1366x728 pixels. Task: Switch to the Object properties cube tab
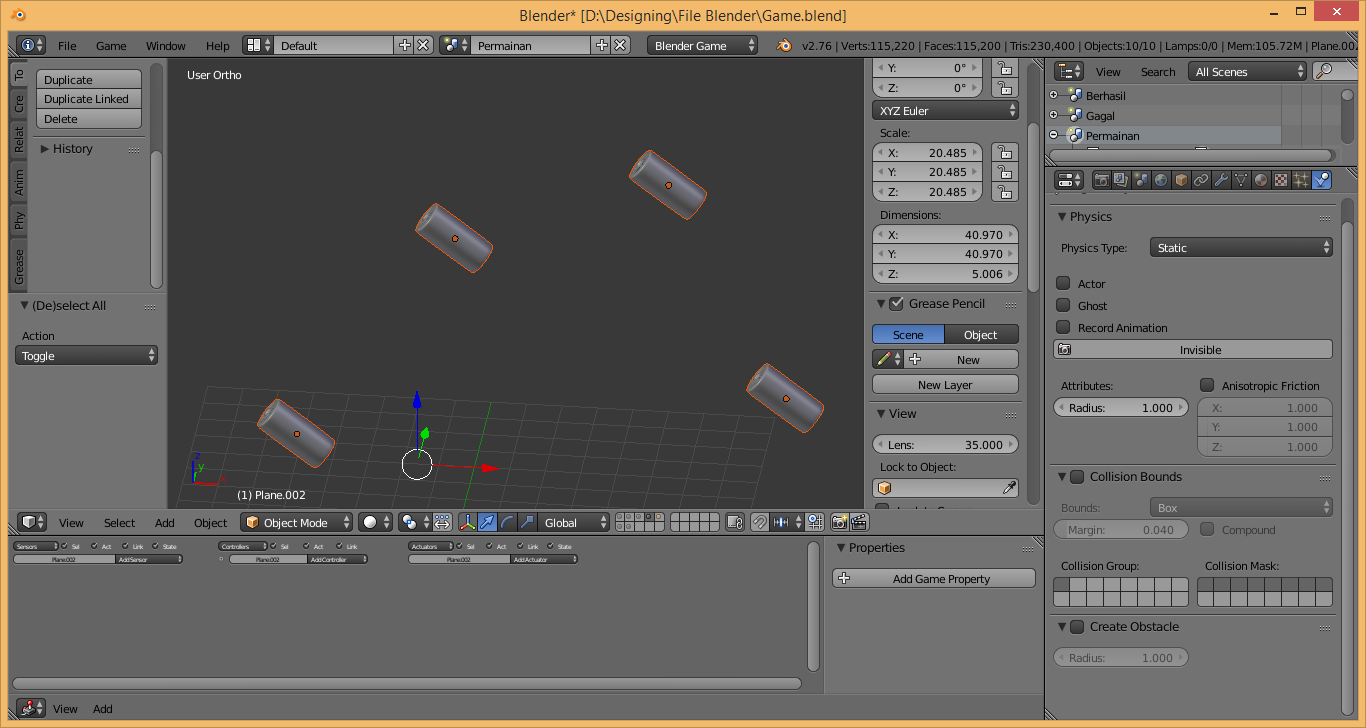click(1181, 180)
